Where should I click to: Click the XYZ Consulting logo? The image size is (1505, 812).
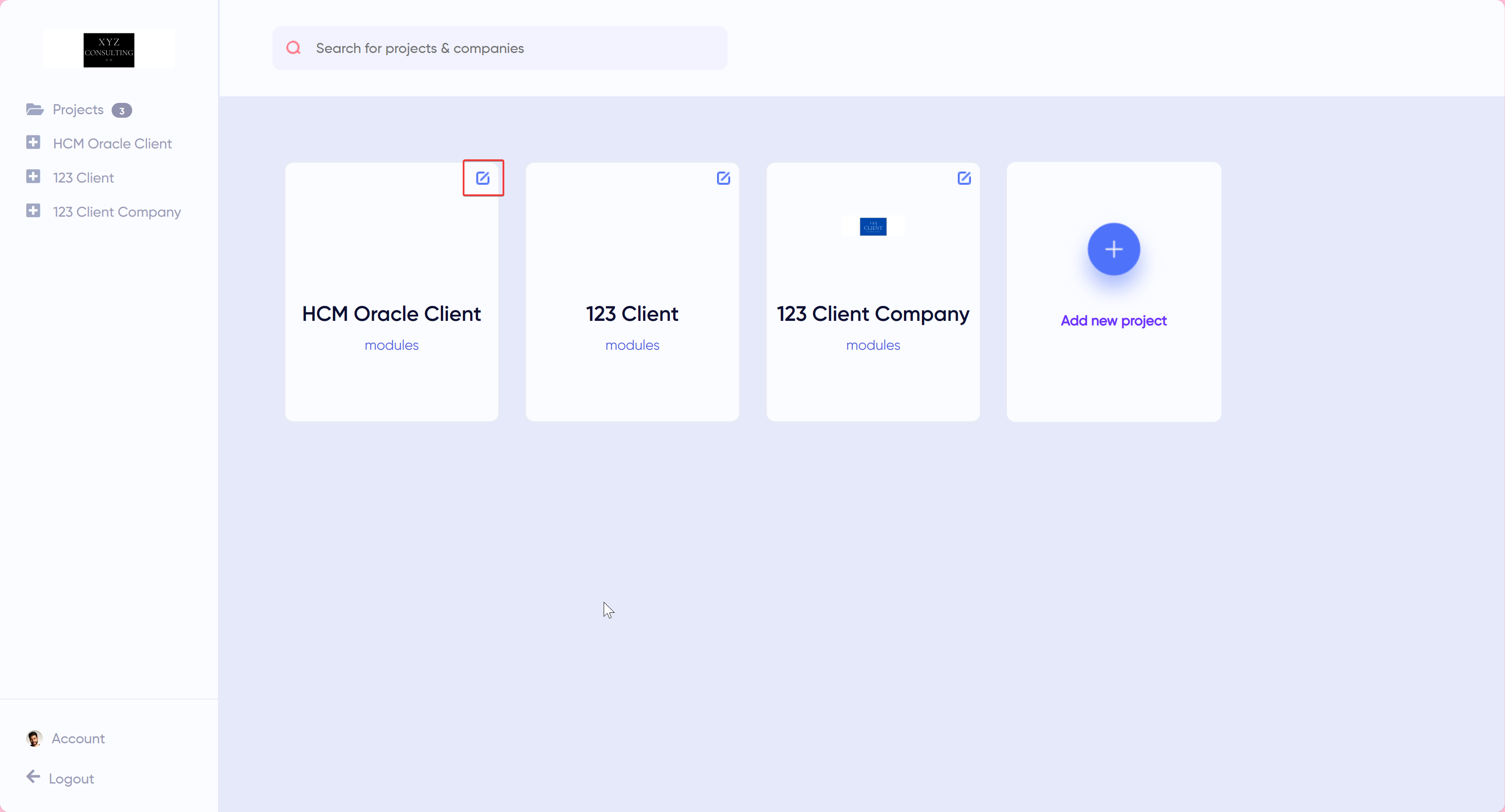tap(109, 49)
